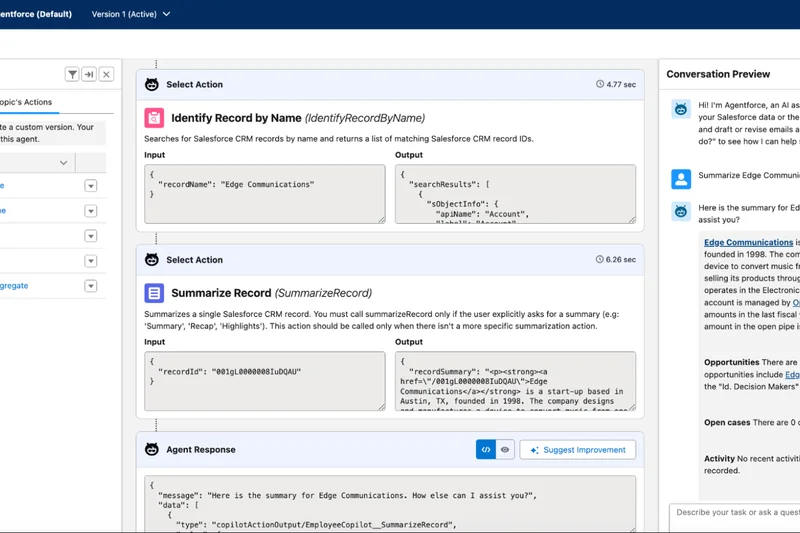Open the filter icon in left panel
Screen dimensions: 800x533
(72, 74)
